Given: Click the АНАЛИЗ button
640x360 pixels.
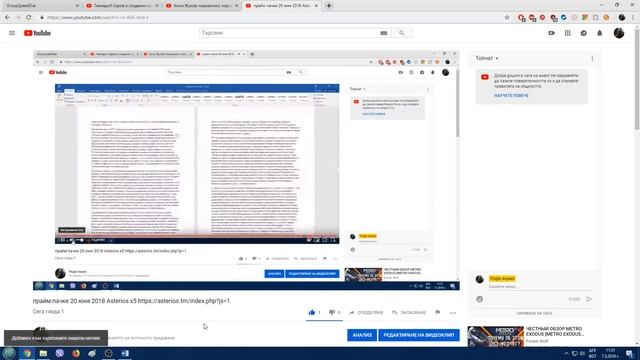Looking at the screenshot, I should [x=362, y=335].
